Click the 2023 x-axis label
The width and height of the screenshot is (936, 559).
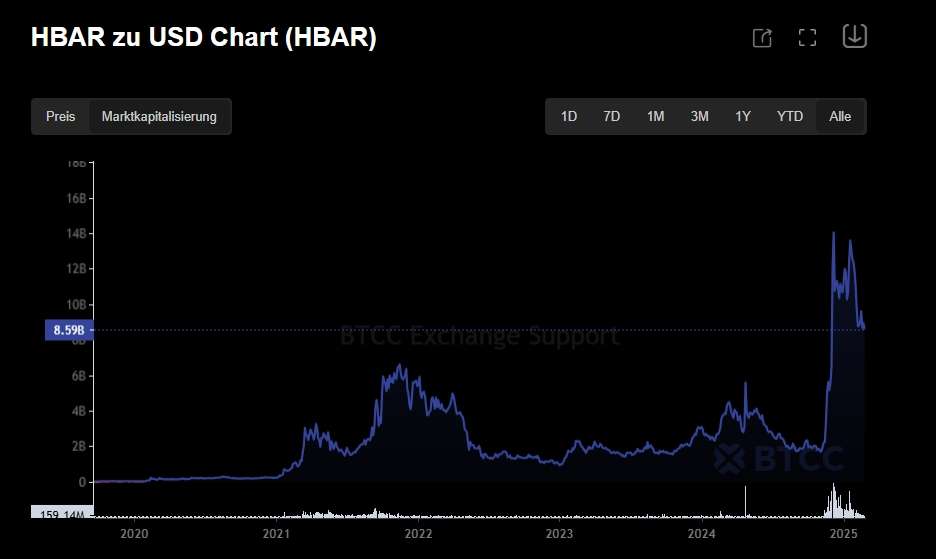pos(559,533)
